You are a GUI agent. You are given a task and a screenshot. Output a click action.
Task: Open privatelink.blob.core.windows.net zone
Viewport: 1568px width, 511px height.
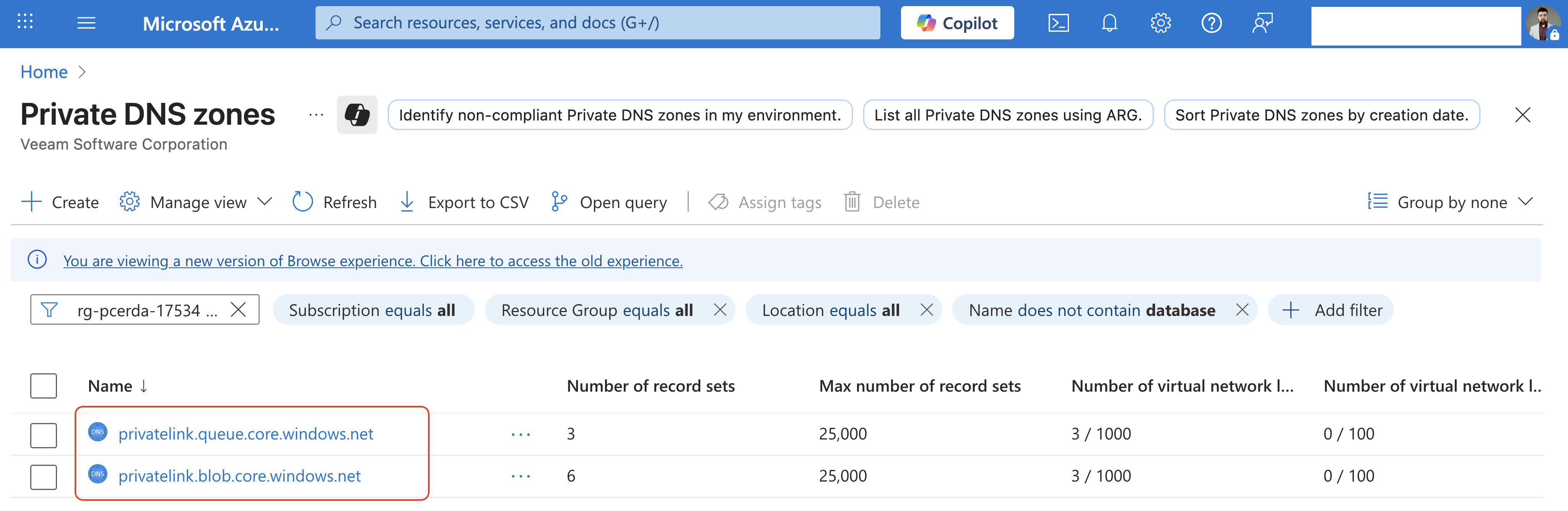click(239, 476)
